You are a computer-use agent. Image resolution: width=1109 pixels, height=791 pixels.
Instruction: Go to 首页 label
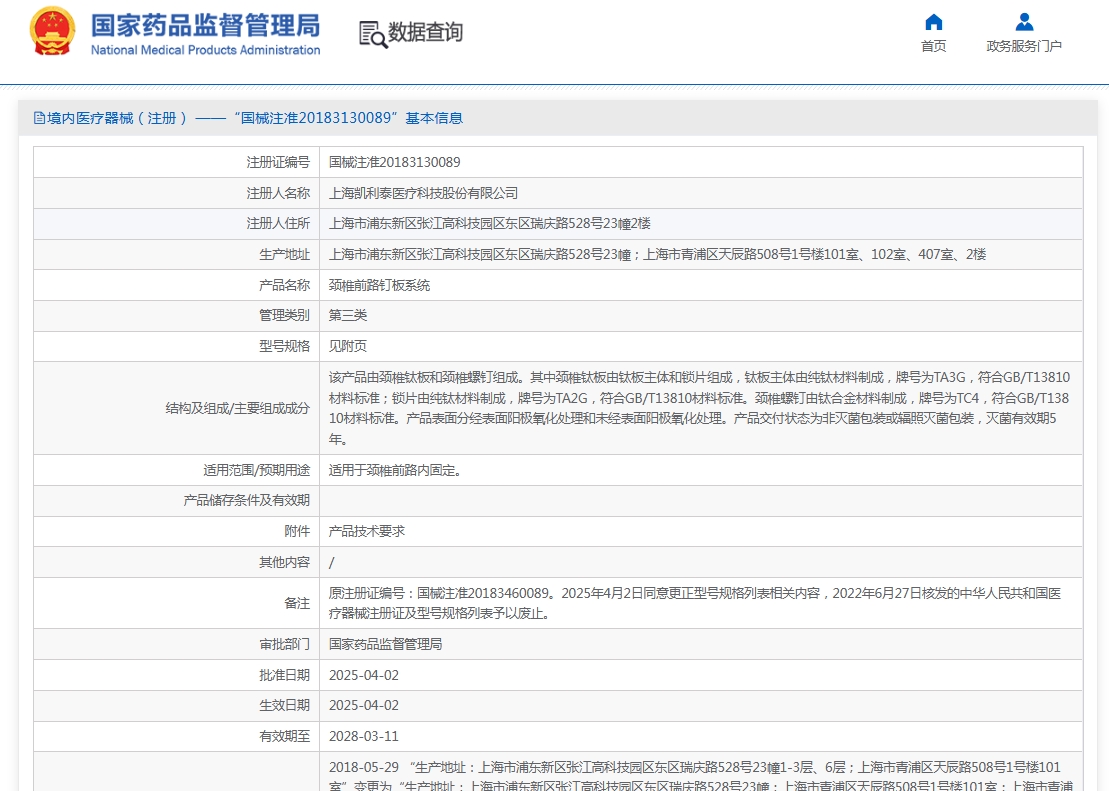tap(934, 46)
